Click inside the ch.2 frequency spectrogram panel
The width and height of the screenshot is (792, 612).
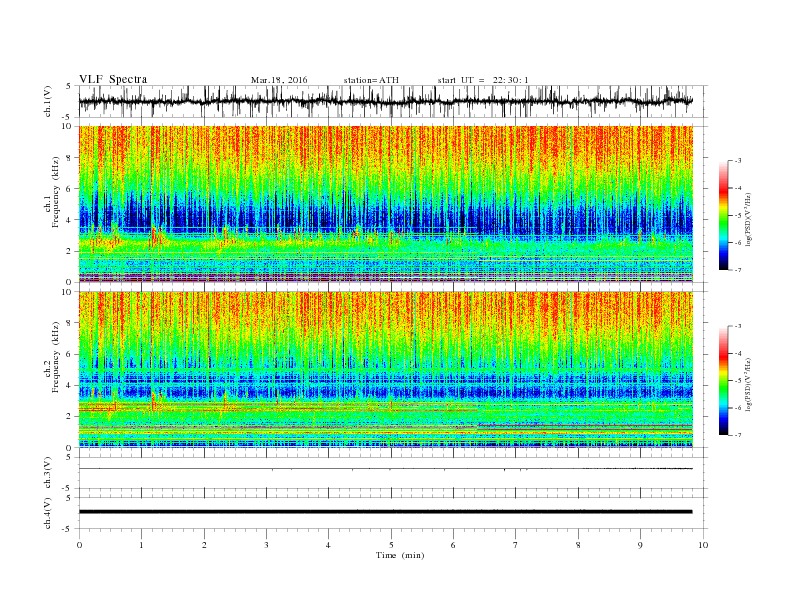click(386, 370)
